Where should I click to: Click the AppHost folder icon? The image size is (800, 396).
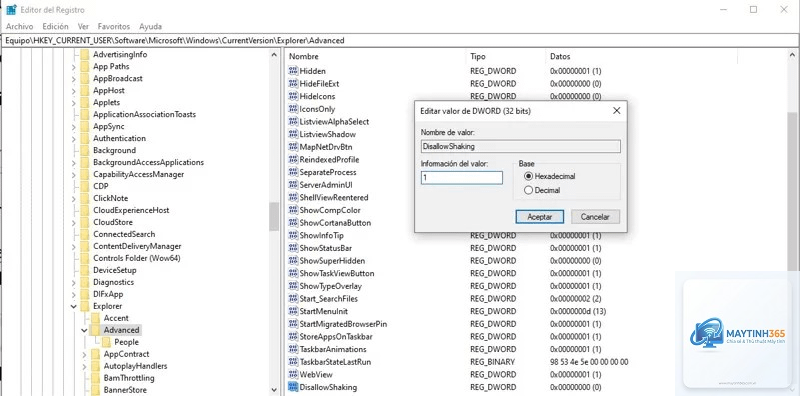[85, 90]
